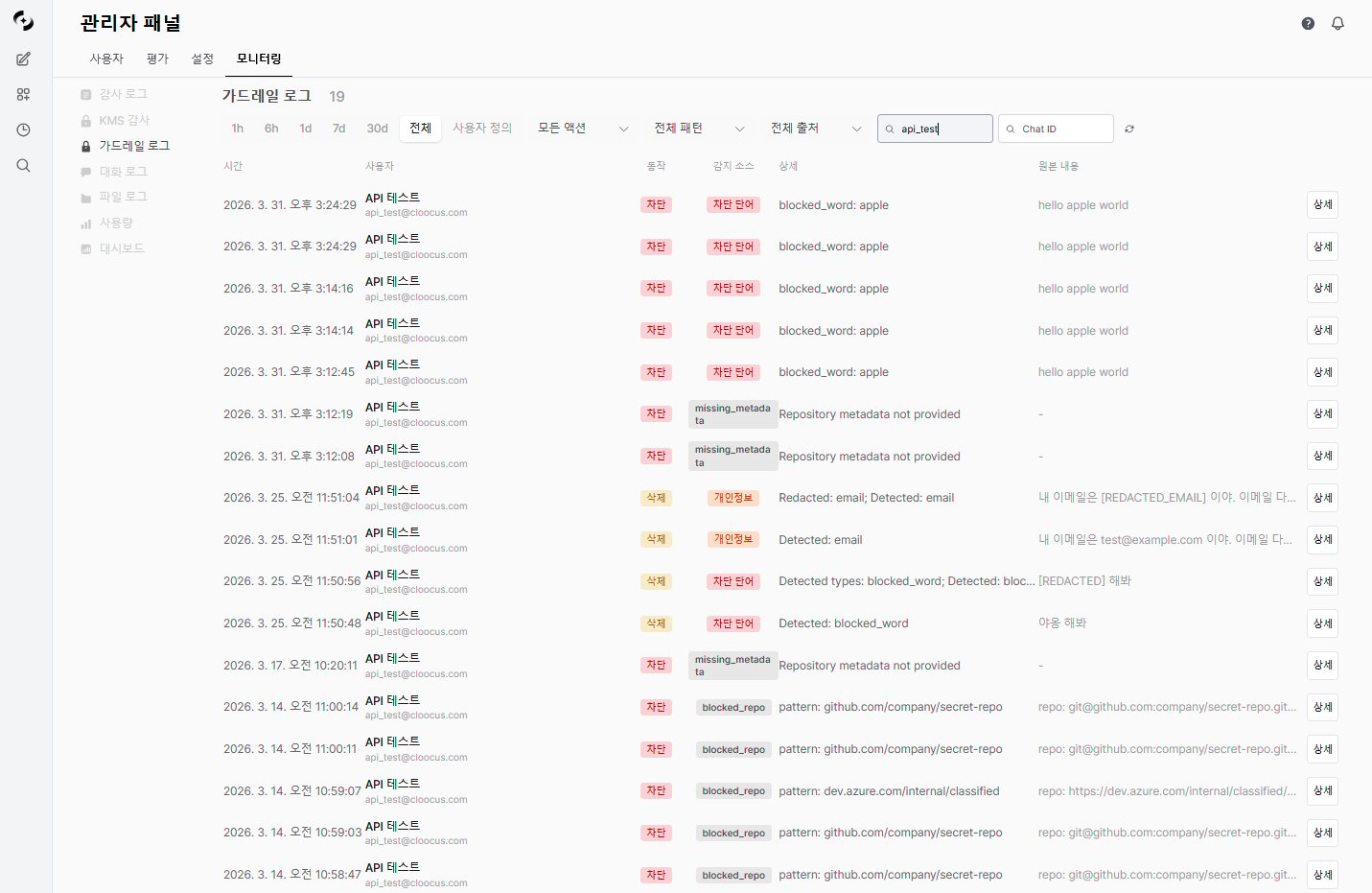1372x893 pixels.
Task: Click the 삭제 badge in the 11:51:01 row
Action: (656, 539)
